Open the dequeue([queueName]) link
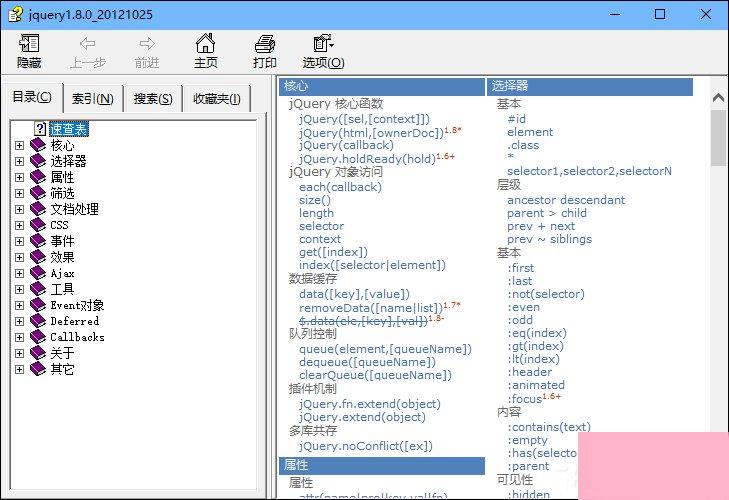The width and height of the screenshot is (729, 500). (367, 362)
